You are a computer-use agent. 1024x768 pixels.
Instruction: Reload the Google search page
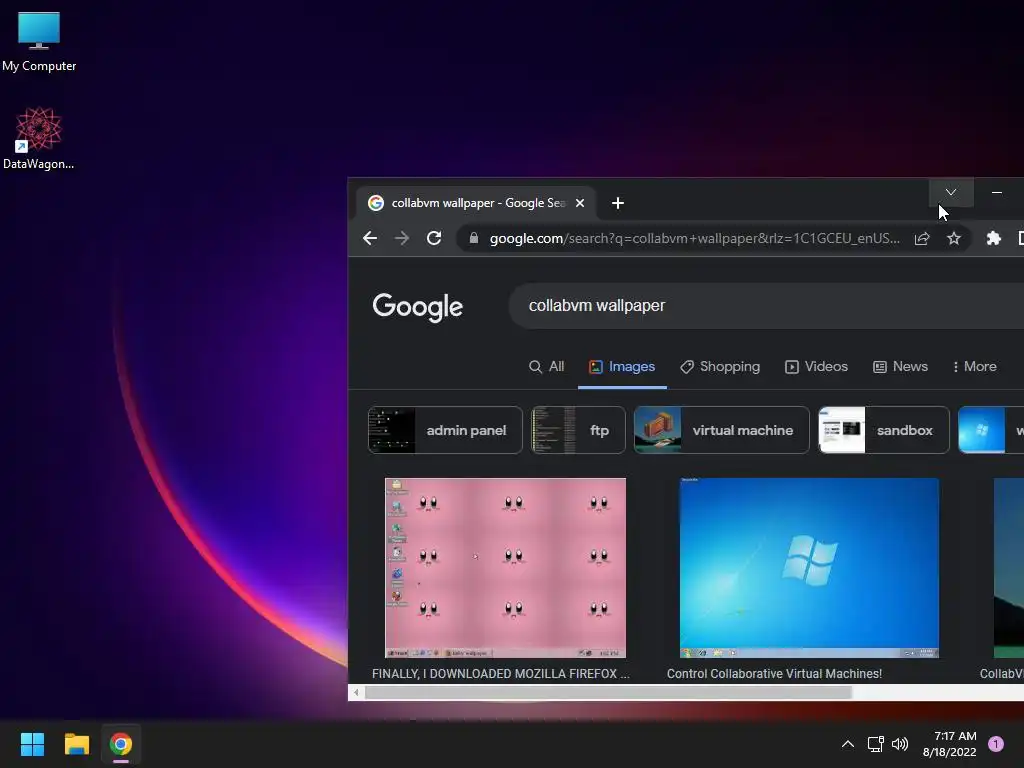tap(434, 238)
